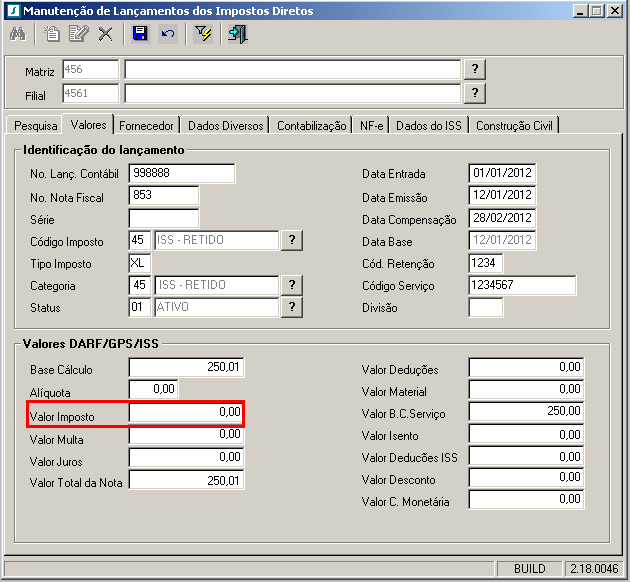Save using the floppy disk icon
630x582 pixels.
[140, 34]
